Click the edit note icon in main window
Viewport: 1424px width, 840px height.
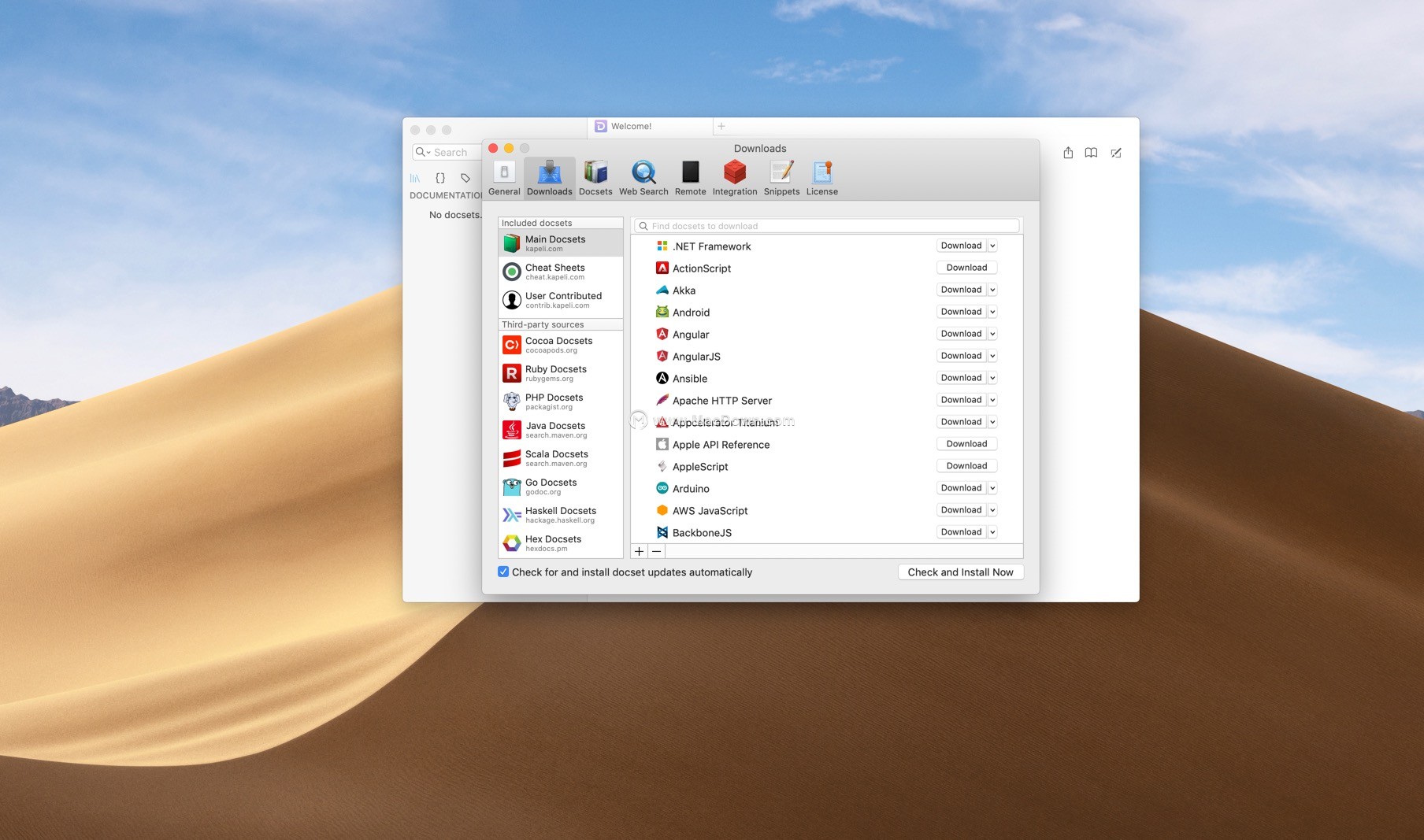click(x=1116, y=153)
